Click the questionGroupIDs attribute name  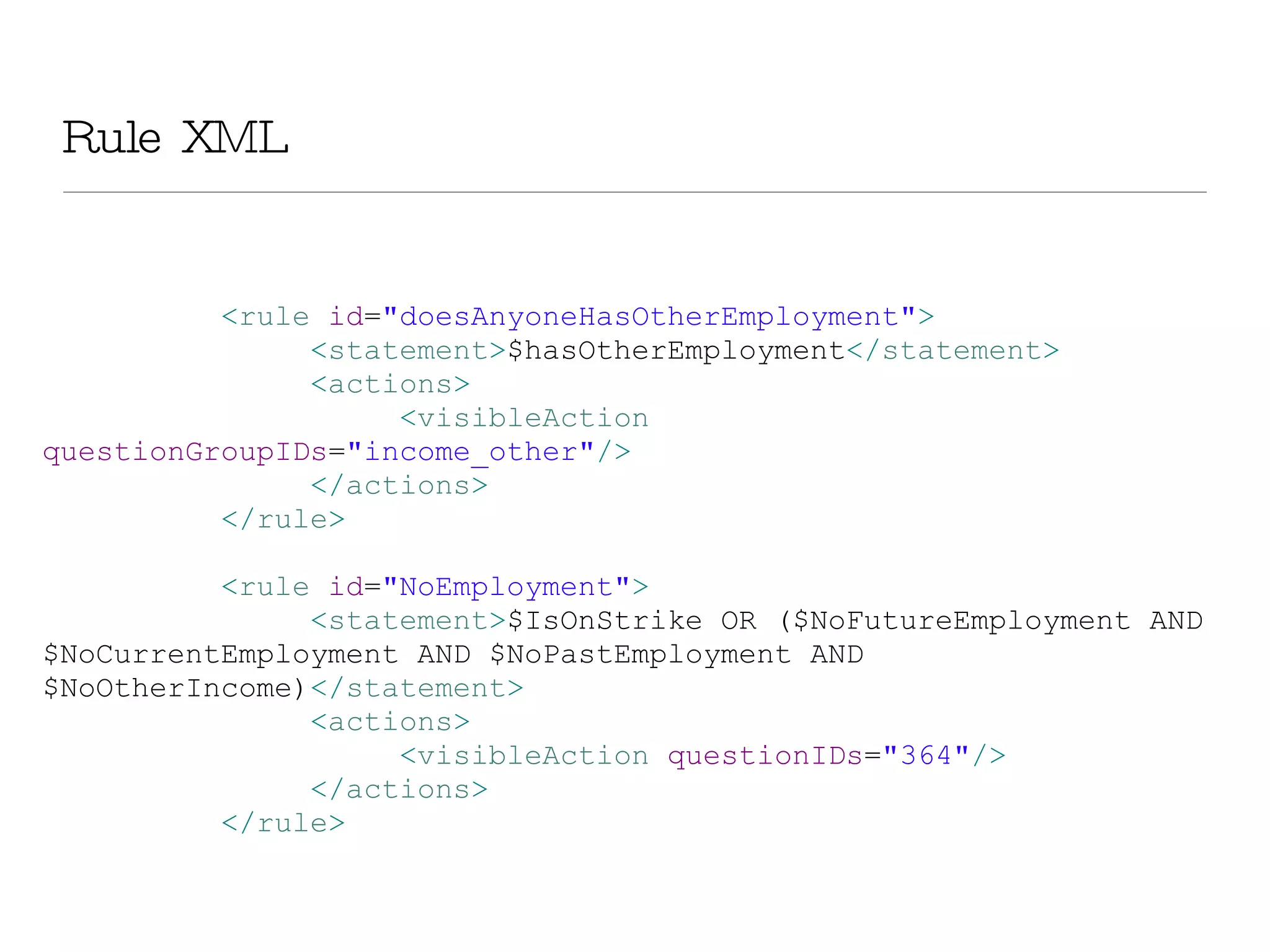point(185,452)
